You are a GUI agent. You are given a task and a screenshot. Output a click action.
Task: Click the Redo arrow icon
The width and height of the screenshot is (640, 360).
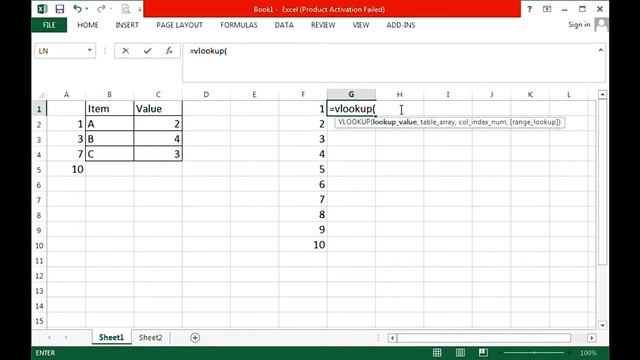pos(101,9)
